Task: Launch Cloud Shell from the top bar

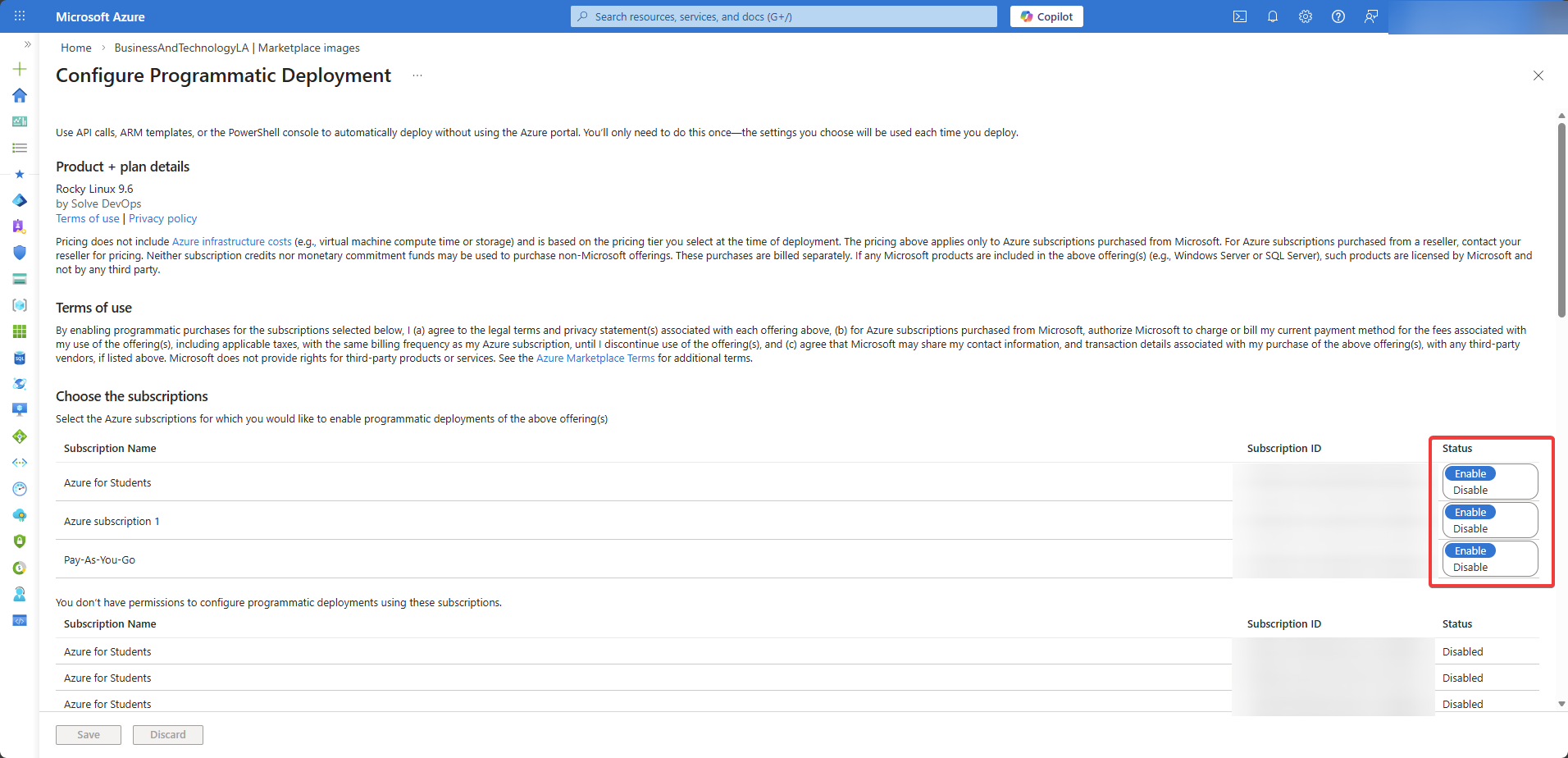Action: point(1240,16)
